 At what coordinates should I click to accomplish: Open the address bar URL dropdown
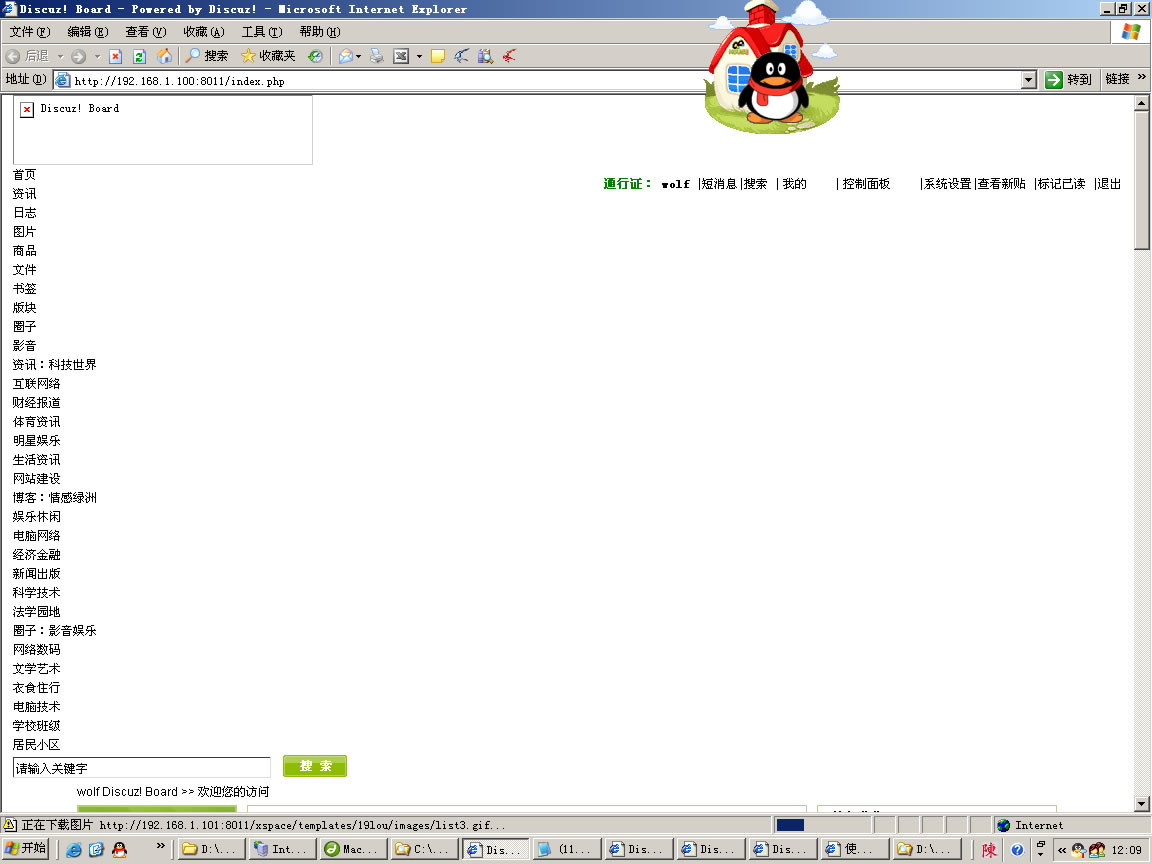click(1029, 80)
